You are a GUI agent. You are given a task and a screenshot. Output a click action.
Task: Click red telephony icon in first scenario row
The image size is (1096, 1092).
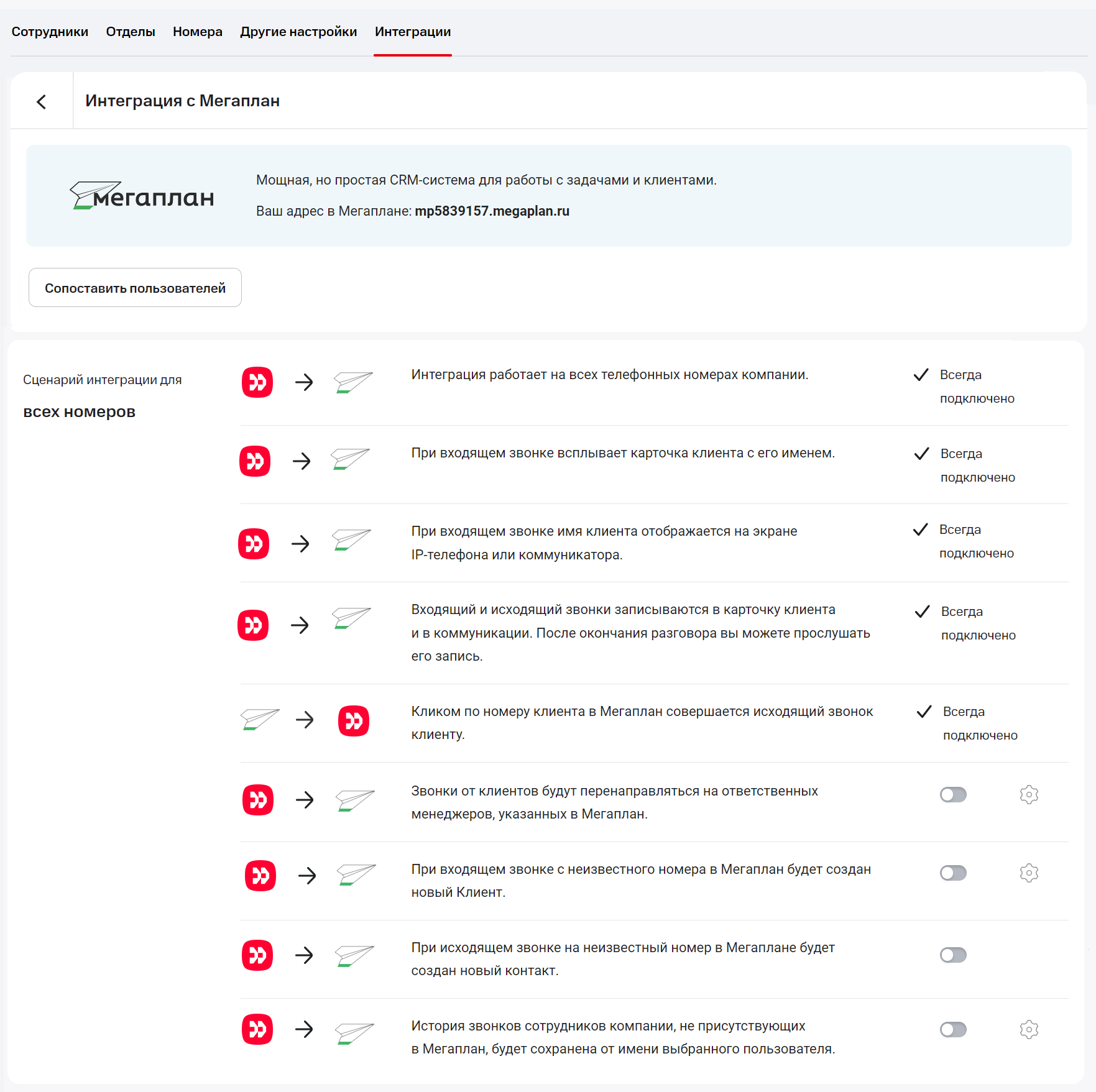tap(257, 382)
